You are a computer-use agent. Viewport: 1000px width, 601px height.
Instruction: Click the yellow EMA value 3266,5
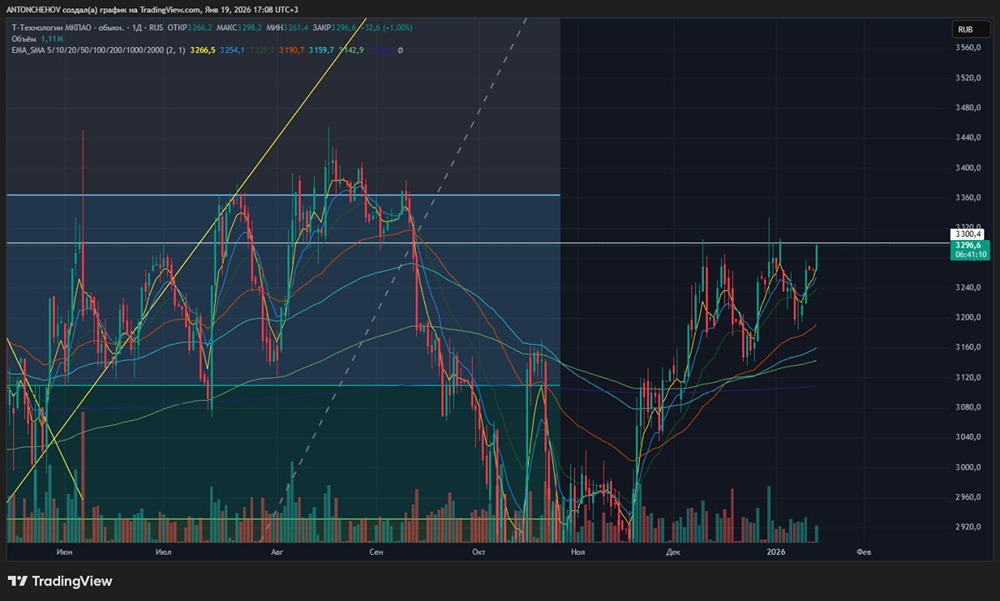[202, 50]
